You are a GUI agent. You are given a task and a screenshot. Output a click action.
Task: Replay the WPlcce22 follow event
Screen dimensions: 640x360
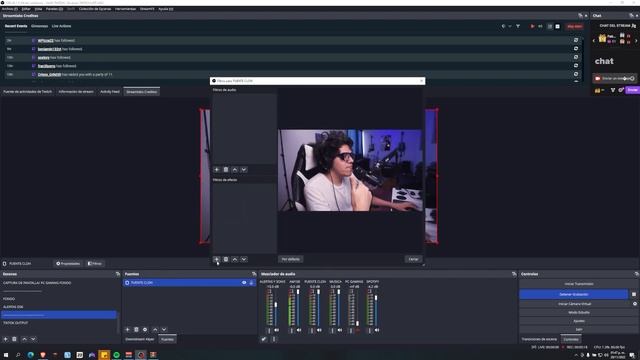tap(576, 40)
